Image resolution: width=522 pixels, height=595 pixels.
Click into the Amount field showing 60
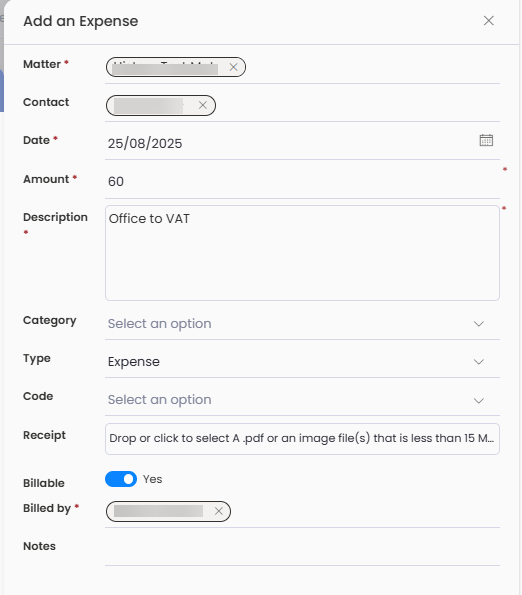coord(302,181)
